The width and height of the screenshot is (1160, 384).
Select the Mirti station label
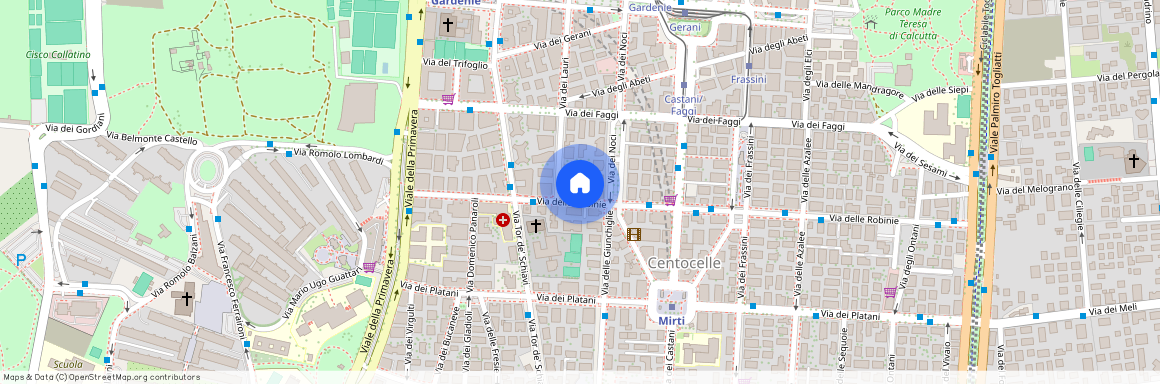point(672,321)
